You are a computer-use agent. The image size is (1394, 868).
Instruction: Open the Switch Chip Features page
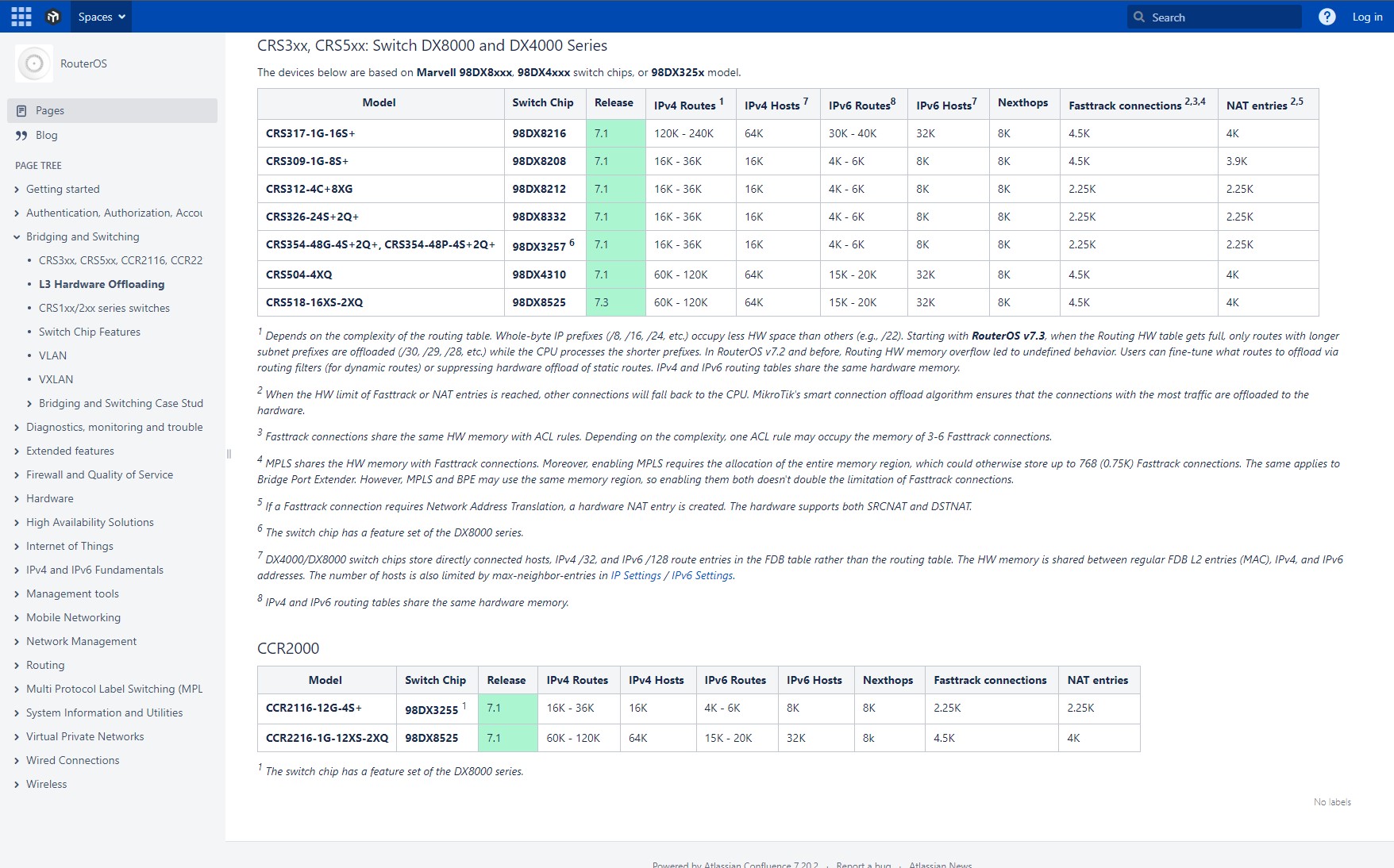89,332
